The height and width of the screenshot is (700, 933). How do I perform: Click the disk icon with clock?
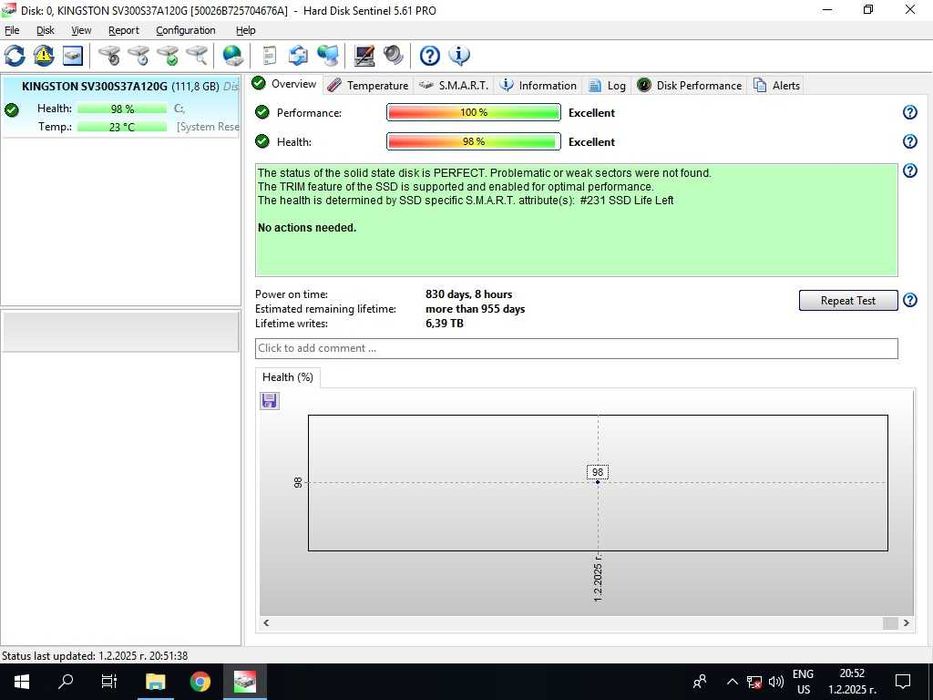pyautogui.click(x=139, y=56)
